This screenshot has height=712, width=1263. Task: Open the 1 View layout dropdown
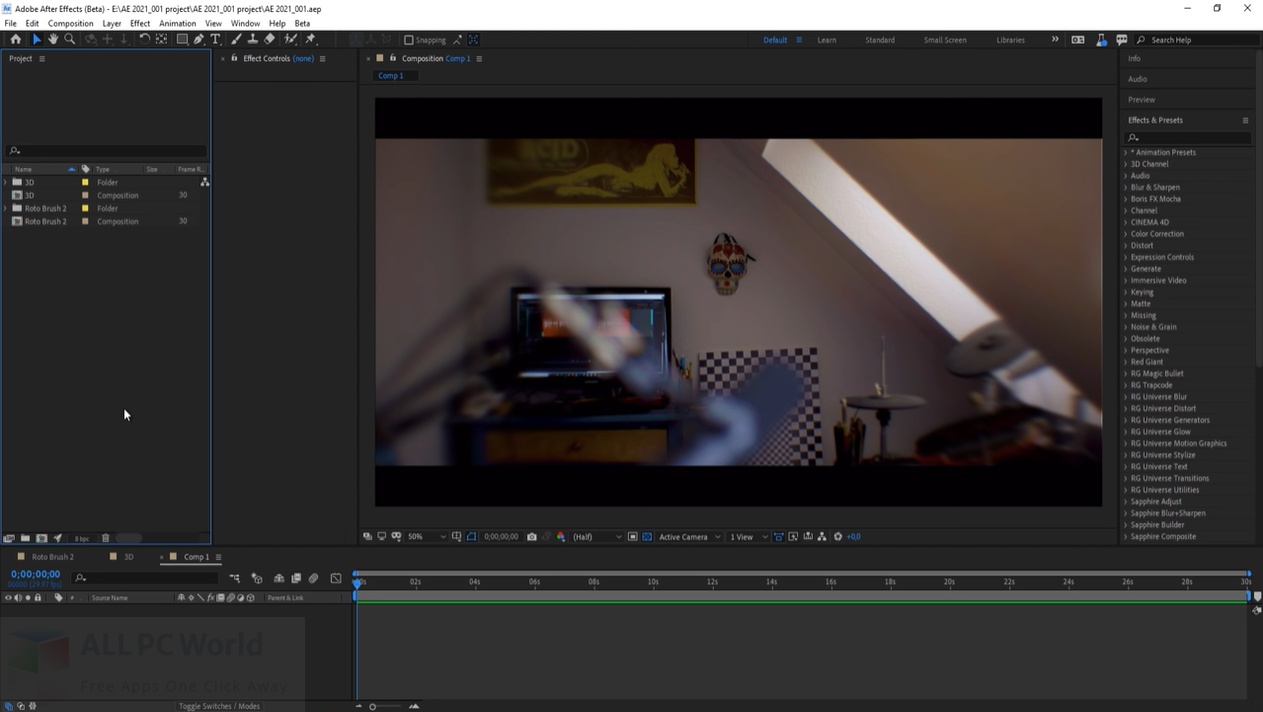pos(748,537)
